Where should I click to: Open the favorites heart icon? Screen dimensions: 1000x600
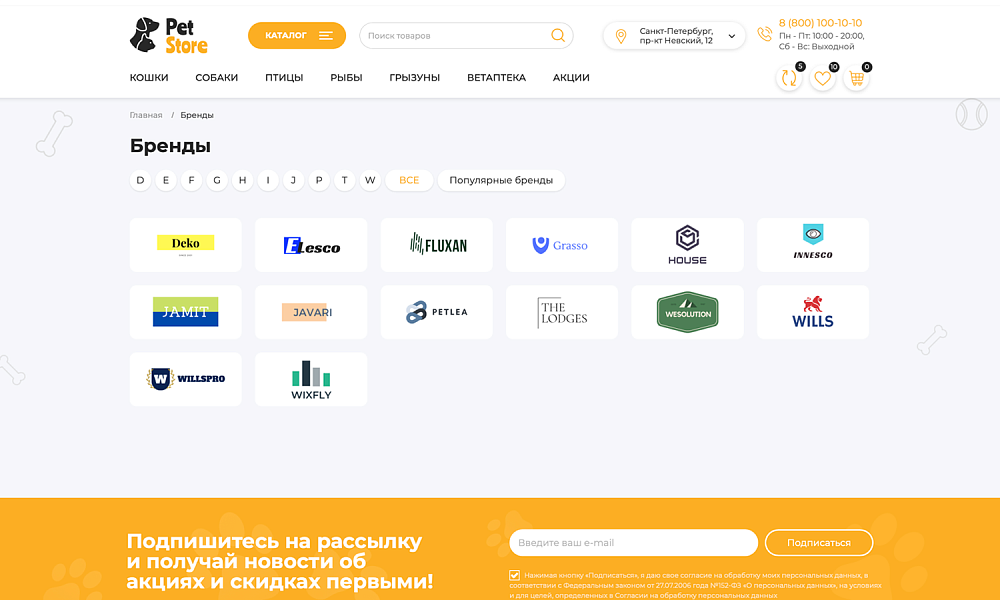pyautogui.click(x=822, y=77)
